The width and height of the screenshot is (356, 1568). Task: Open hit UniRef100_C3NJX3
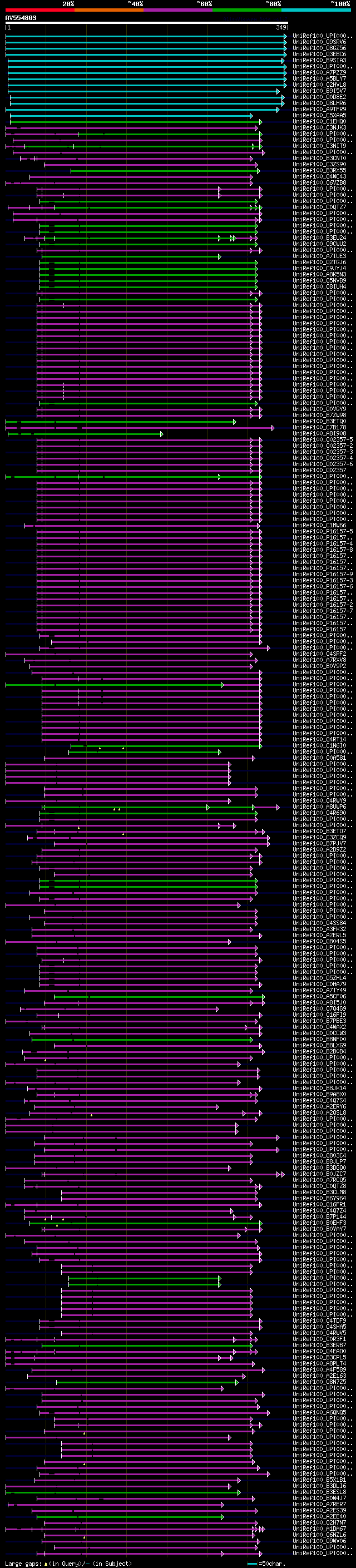tap(319, 128)
